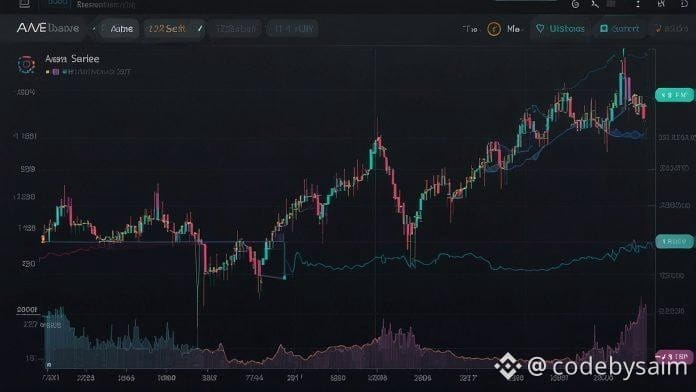Image resolution: width=696 pixels, height=392 pixels.
Task: Click the checkmark beside the 222Selt pill
Action: pyautogui.click(x=200, y=28)
